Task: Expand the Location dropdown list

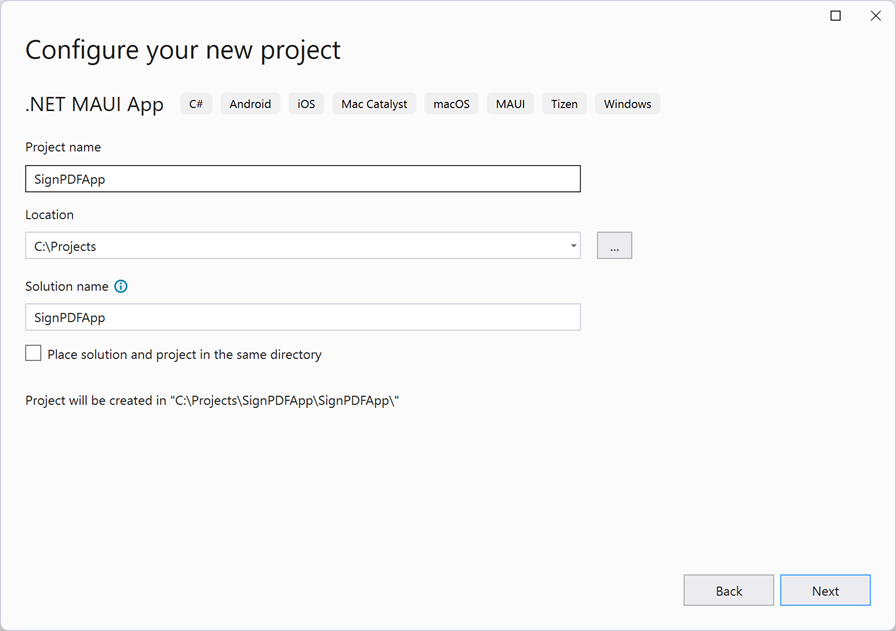Action: tap(572, 245)
